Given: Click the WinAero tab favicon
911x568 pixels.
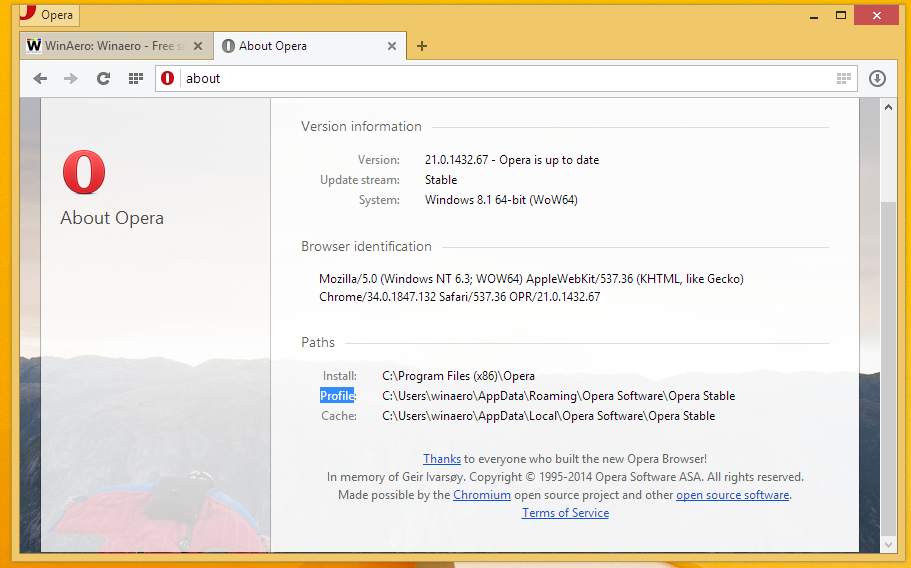Looking at the screenshot, I should [34, 45].
